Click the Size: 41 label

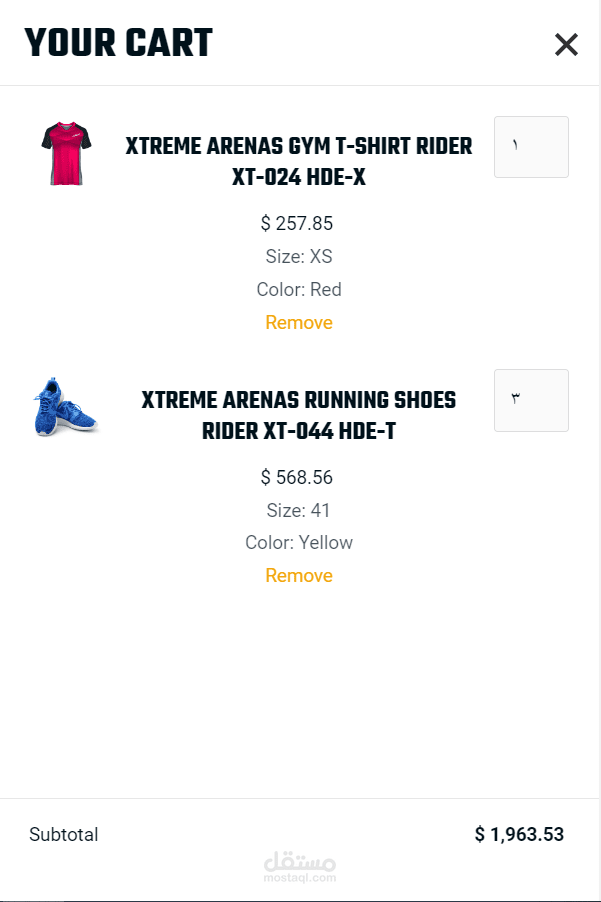299,511
